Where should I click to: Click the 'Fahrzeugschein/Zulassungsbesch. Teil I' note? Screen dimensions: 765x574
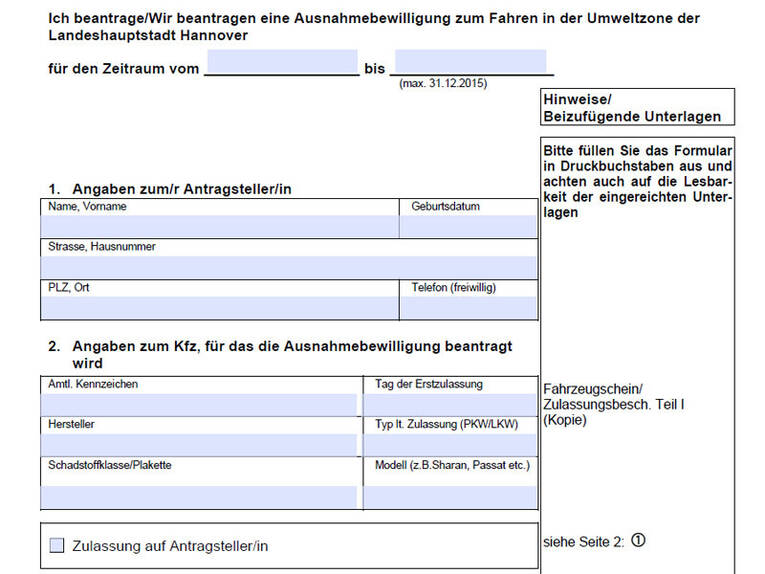[612, 404]
